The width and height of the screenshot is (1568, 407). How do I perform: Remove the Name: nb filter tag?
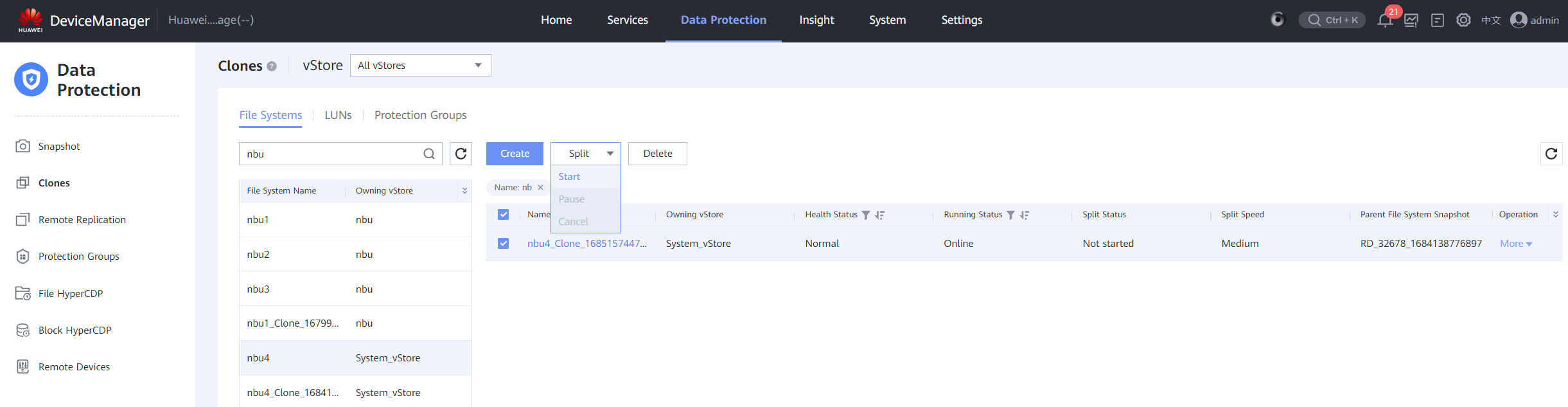(x=540, y=188)
